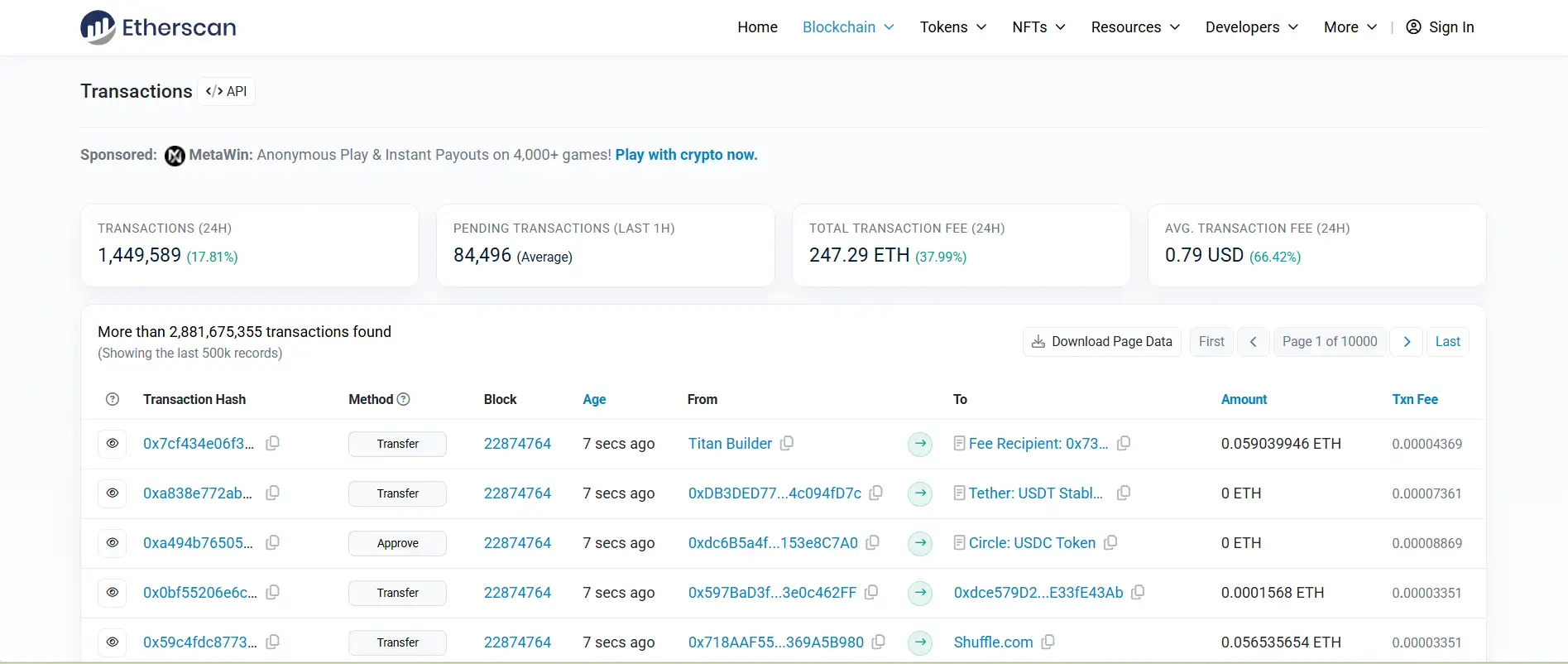Filter by Approve method tag

pos(397,543)
